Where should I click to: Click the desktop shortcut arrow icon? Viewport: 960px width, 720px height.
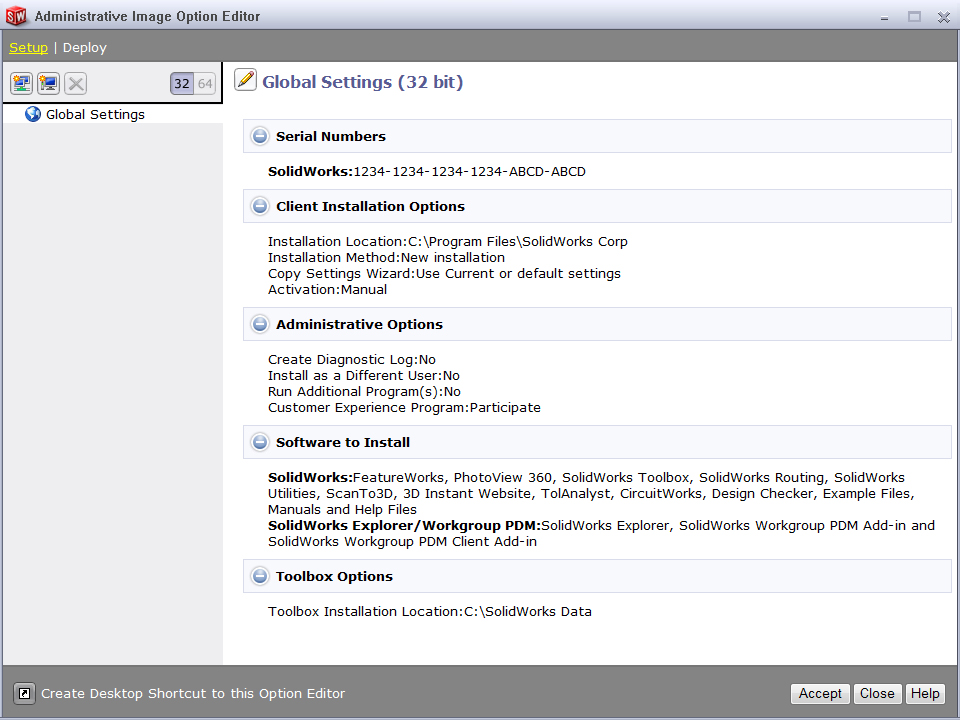24,693
